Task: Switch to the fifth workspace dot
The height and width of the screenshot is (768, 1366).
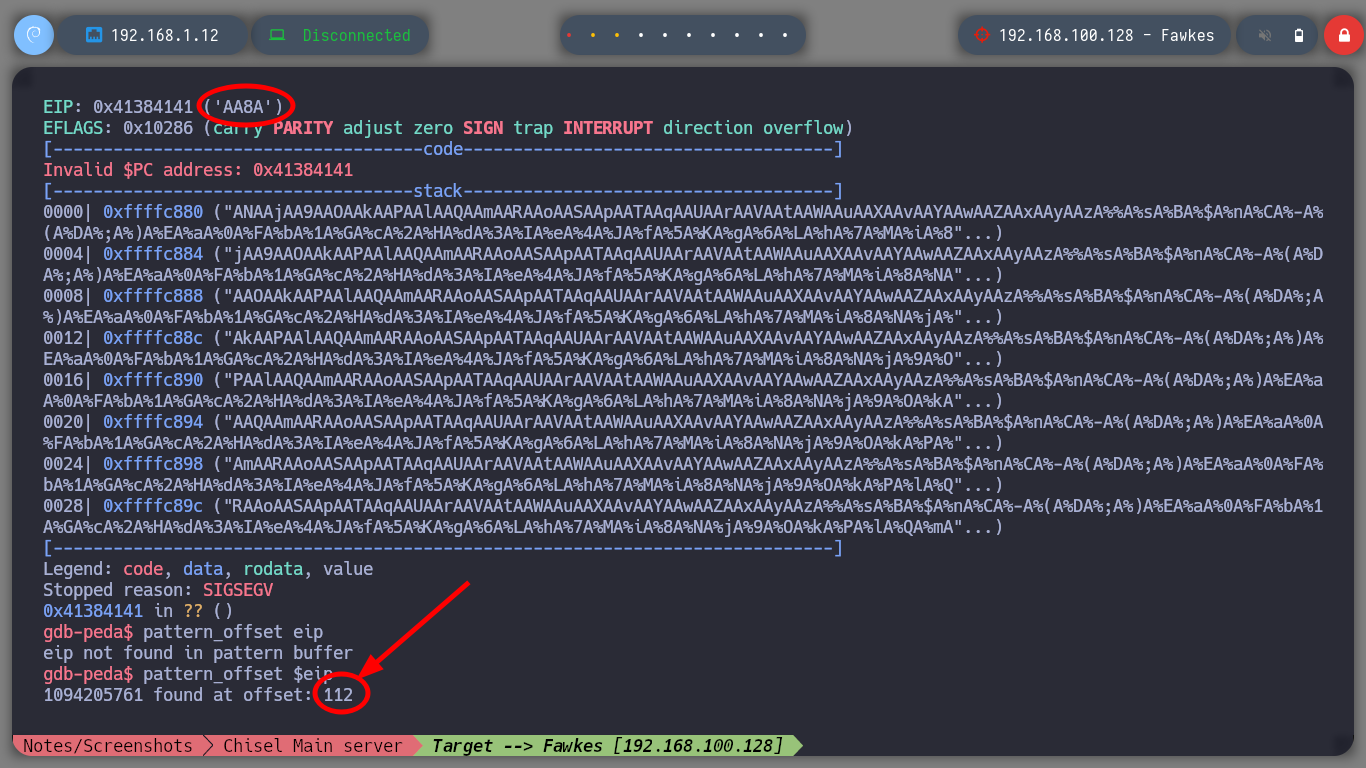Action: pyautogui.click(x=665, y=35)
